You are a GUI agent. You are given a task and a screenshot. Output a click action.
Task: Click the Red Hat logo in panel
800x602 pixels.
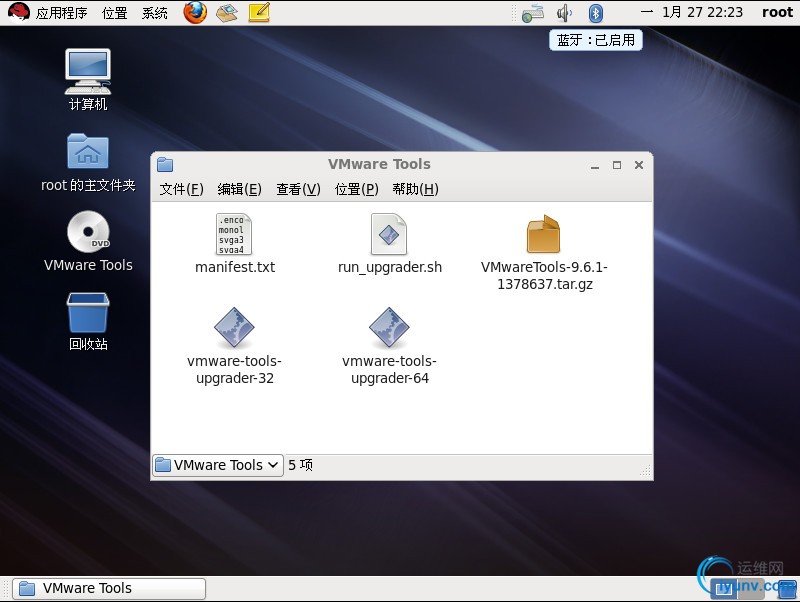click(x=18, y=12)
